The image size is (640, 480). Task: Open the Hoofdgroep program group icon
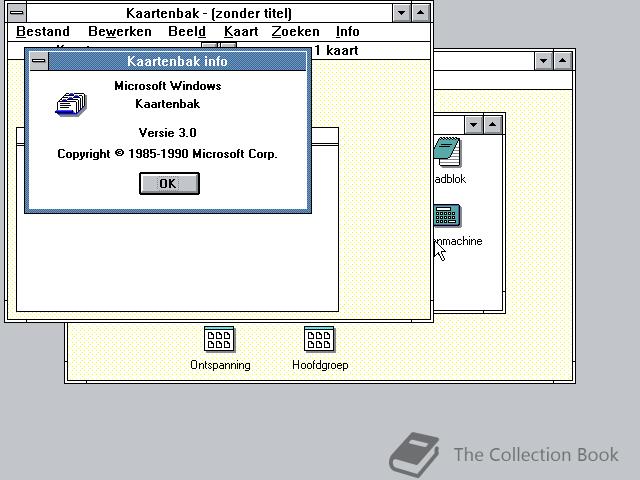pos(319,339)
